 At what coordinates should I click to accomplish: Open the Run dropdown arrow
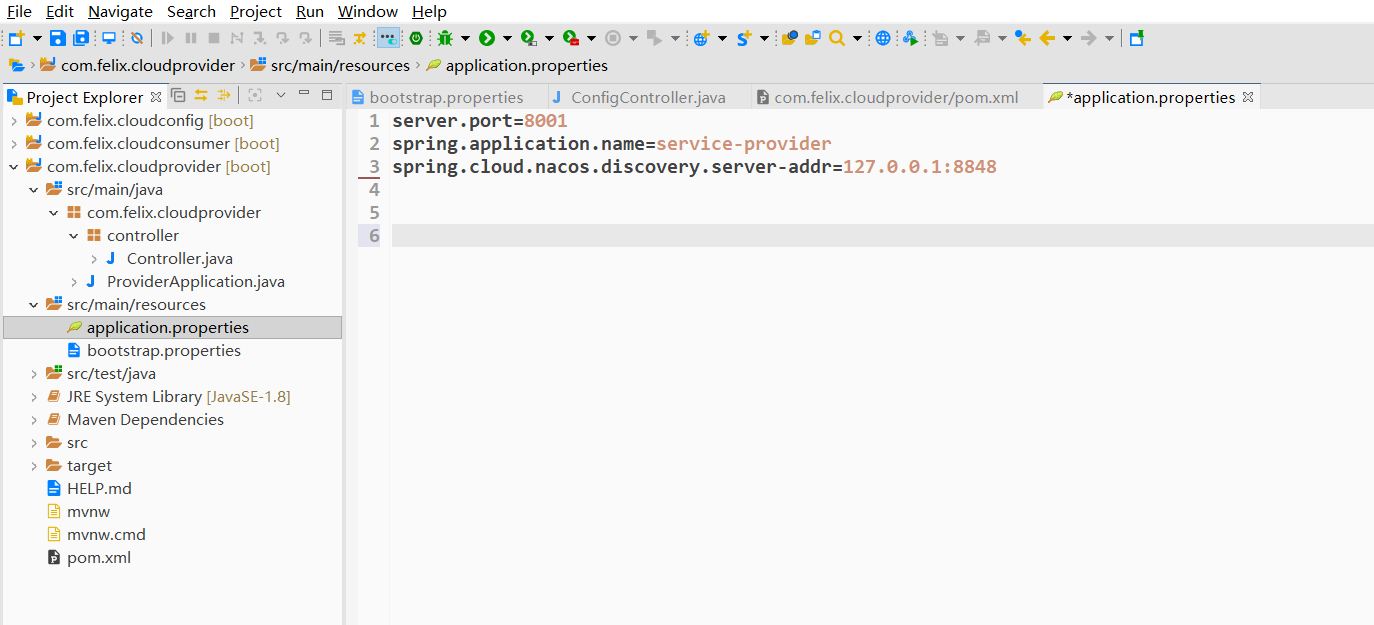pos(507,38)
